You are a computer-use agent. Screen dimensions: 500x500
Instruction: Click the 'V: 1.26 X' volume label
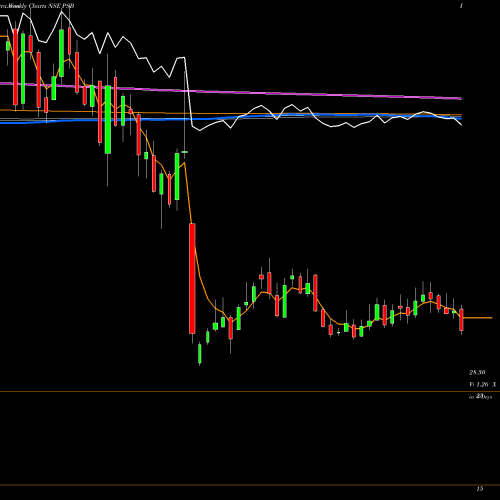click(x=483, y=384)
